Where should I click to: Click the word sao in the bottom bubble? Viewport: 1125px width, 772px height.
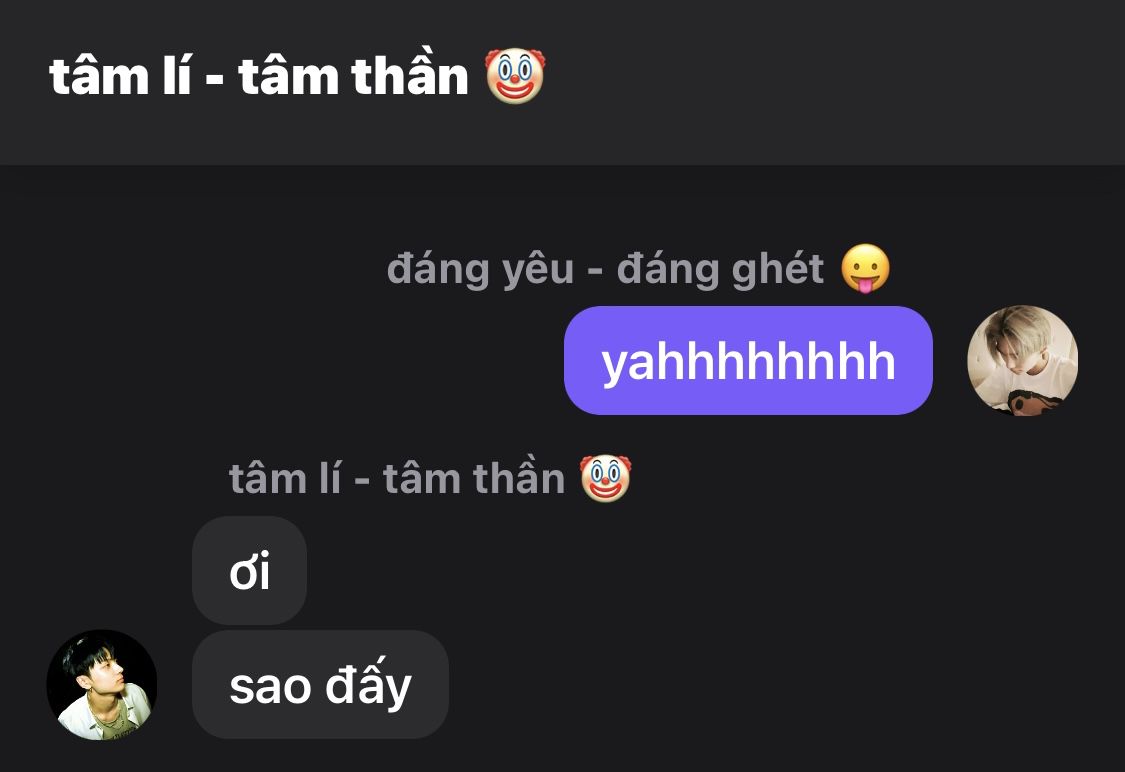click(x=270, y=687)
